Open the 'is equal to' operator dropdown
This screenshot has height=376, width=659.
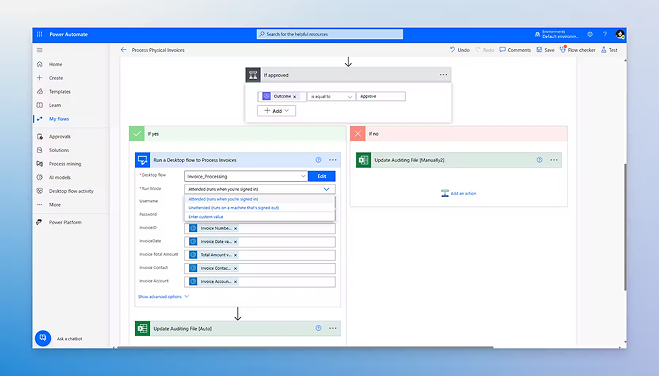[331, 97]
